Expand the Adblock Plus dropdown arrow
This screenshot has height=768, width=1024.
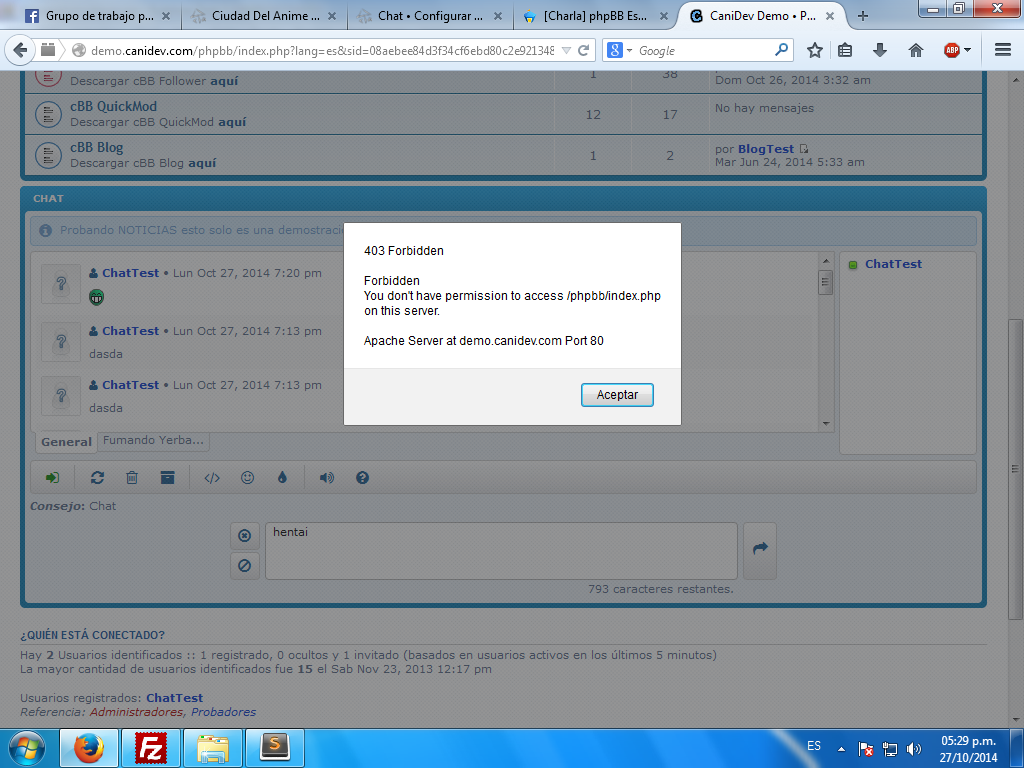(x=968, y=50)
